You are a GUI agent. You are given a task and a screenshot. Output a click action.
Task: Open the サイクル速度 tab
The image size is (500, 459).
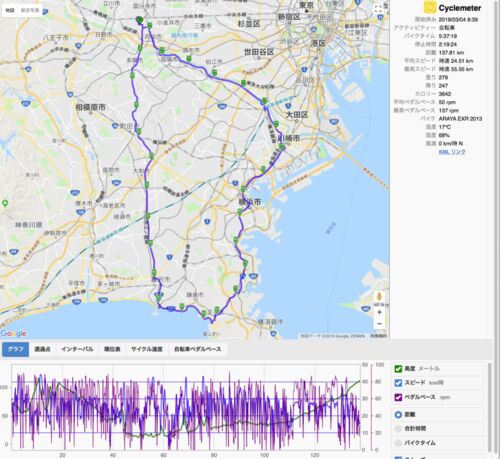[147, 349]
